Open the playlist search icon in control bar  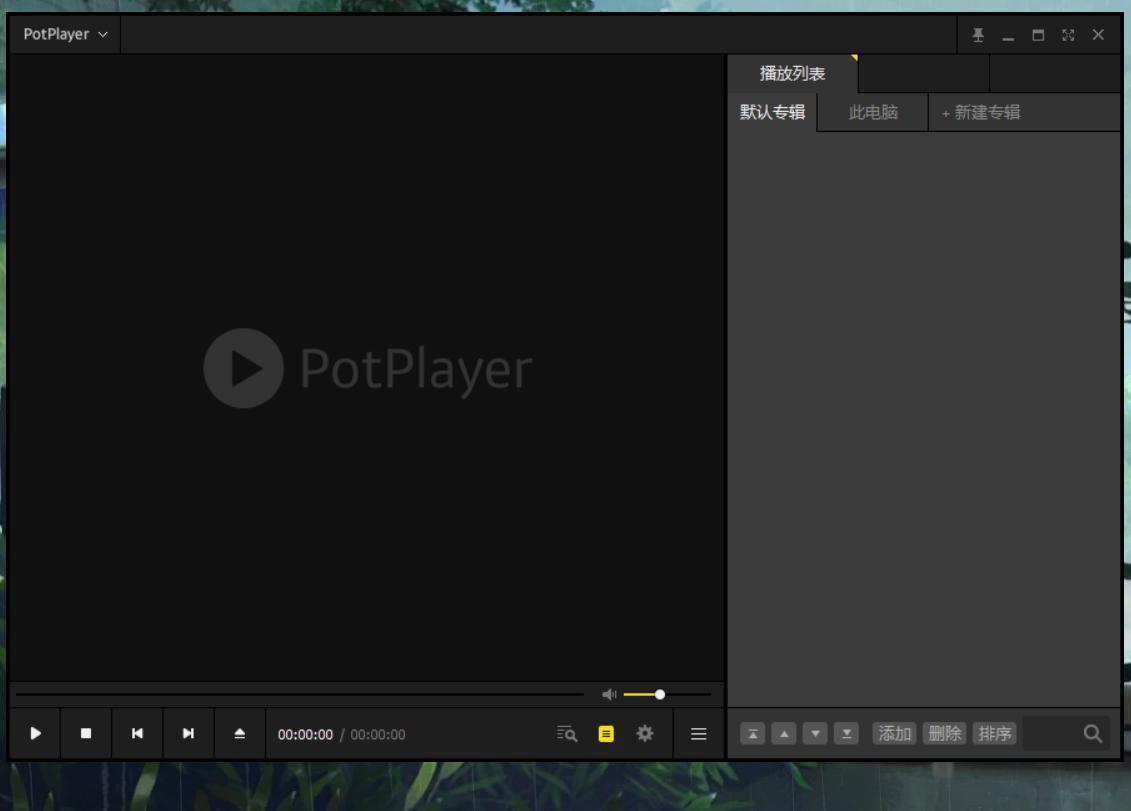(x=567, y=733)
